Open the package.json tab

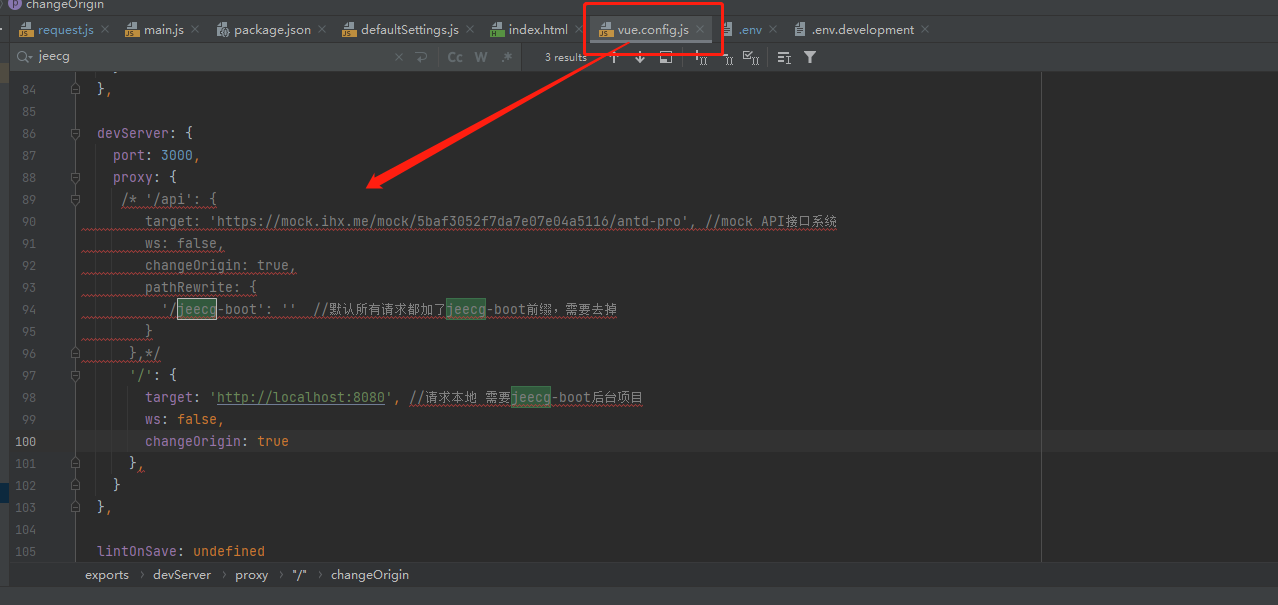272,30
